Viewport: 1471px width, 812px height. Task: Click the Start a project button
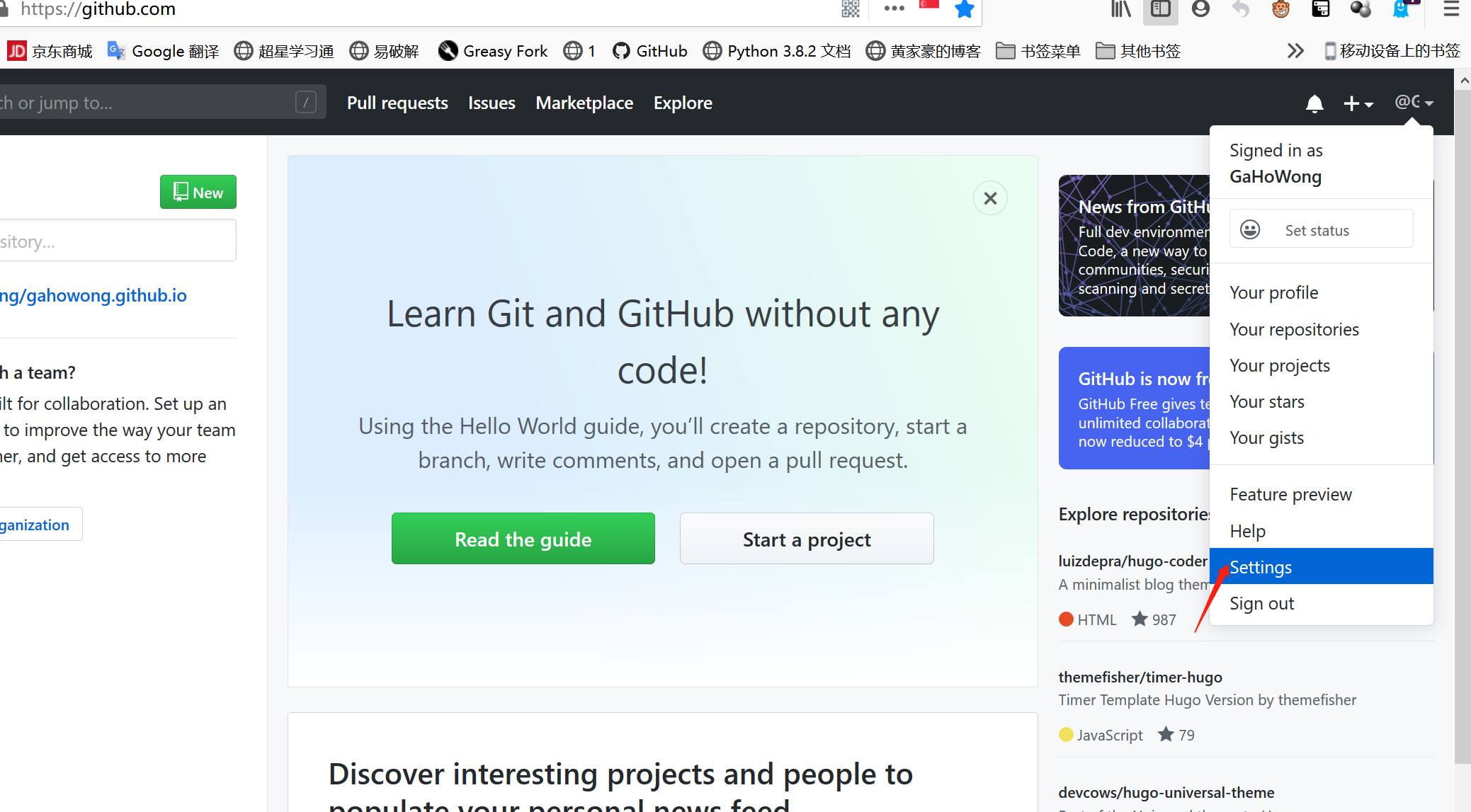pyautogui.click(x=806, y=539)
